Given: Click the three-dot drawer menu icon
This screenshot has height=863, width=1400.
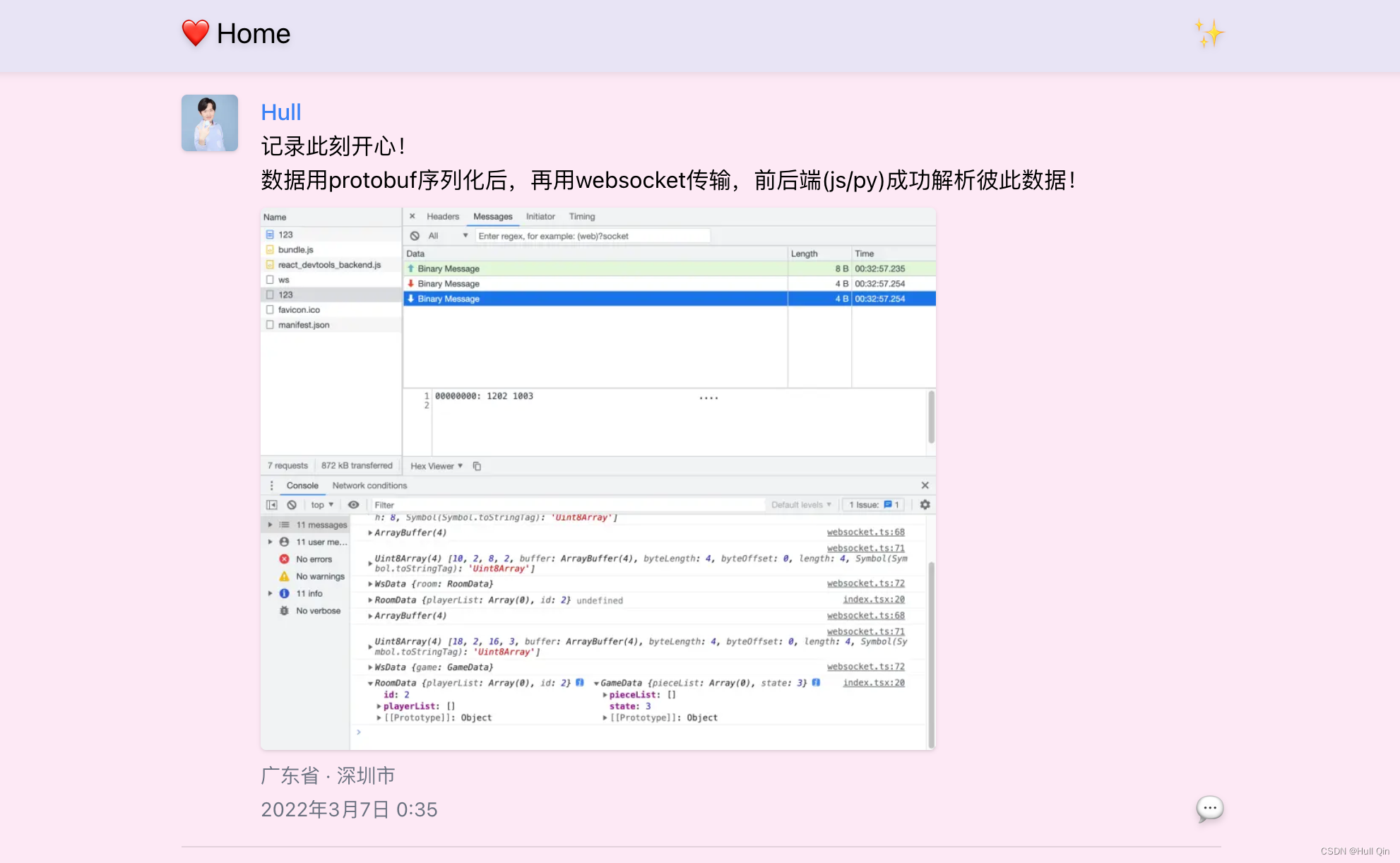Looking at the screenshot, I should tap(271, 486).
